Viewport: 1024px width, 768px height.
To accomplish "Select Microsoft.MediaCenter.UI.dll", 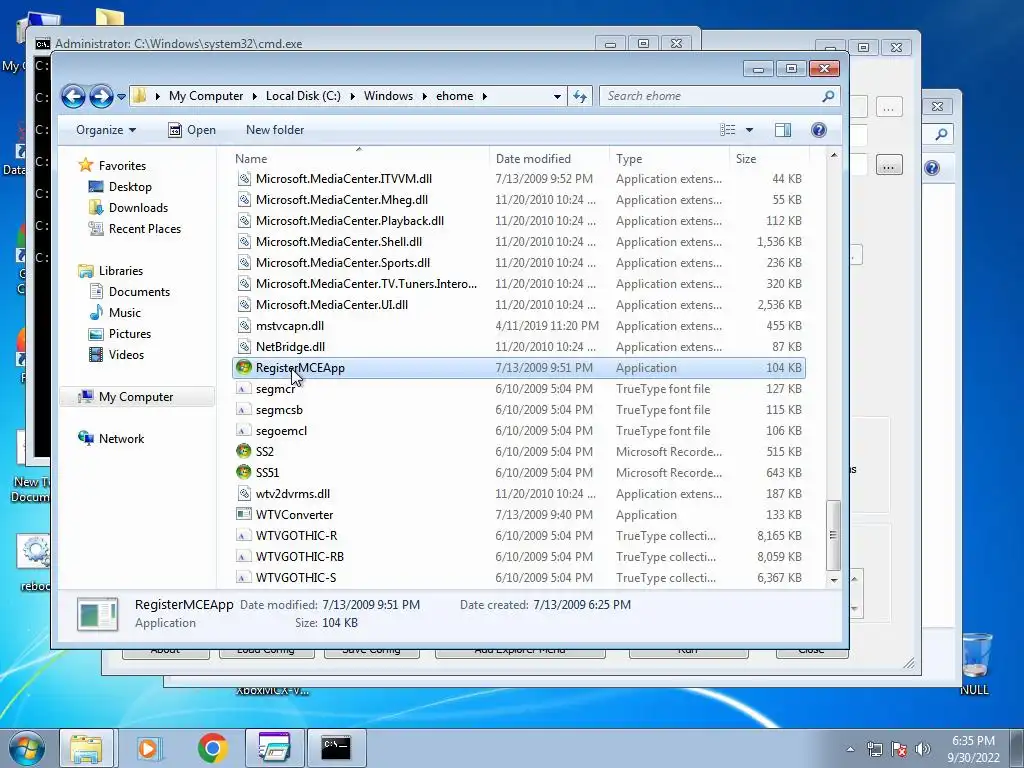I will (331, 305).
